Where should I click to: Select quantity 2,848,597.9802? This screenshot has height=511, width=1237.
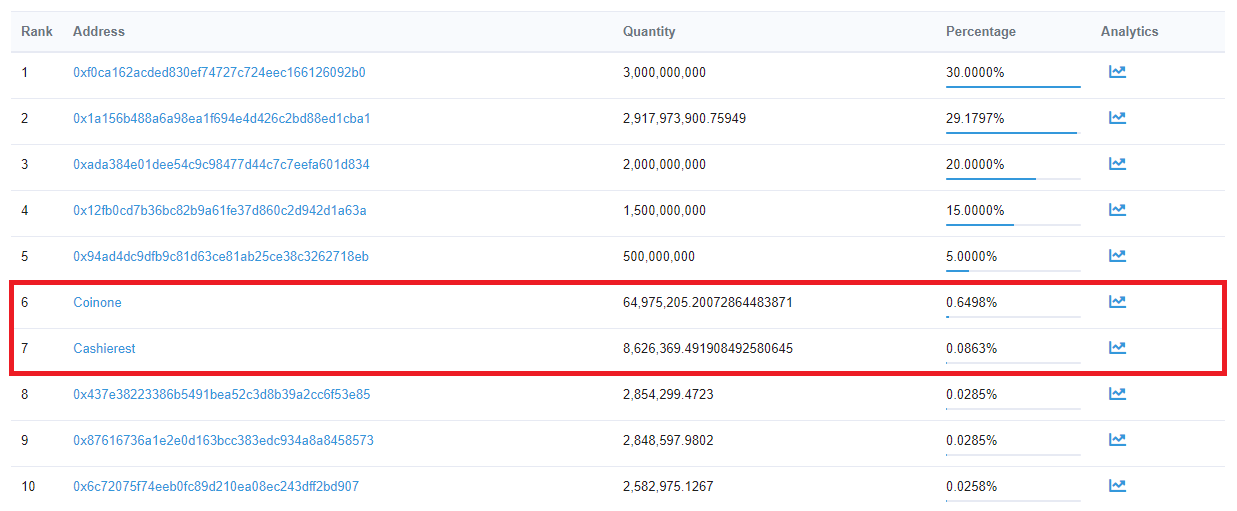click(668, 441)
